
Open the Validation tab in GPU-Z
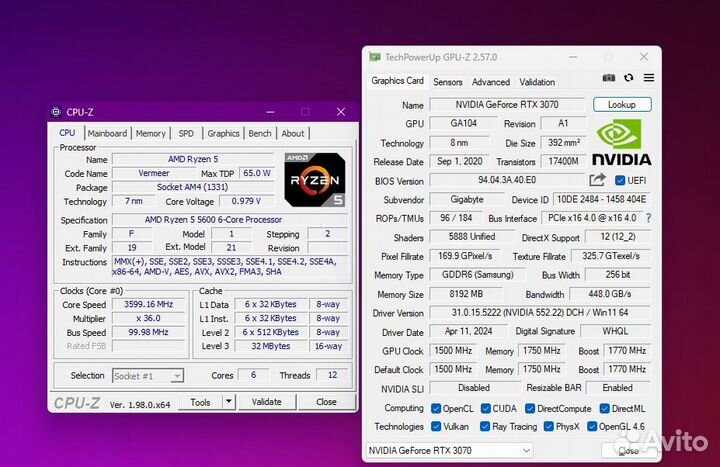(x=537, y=82)
